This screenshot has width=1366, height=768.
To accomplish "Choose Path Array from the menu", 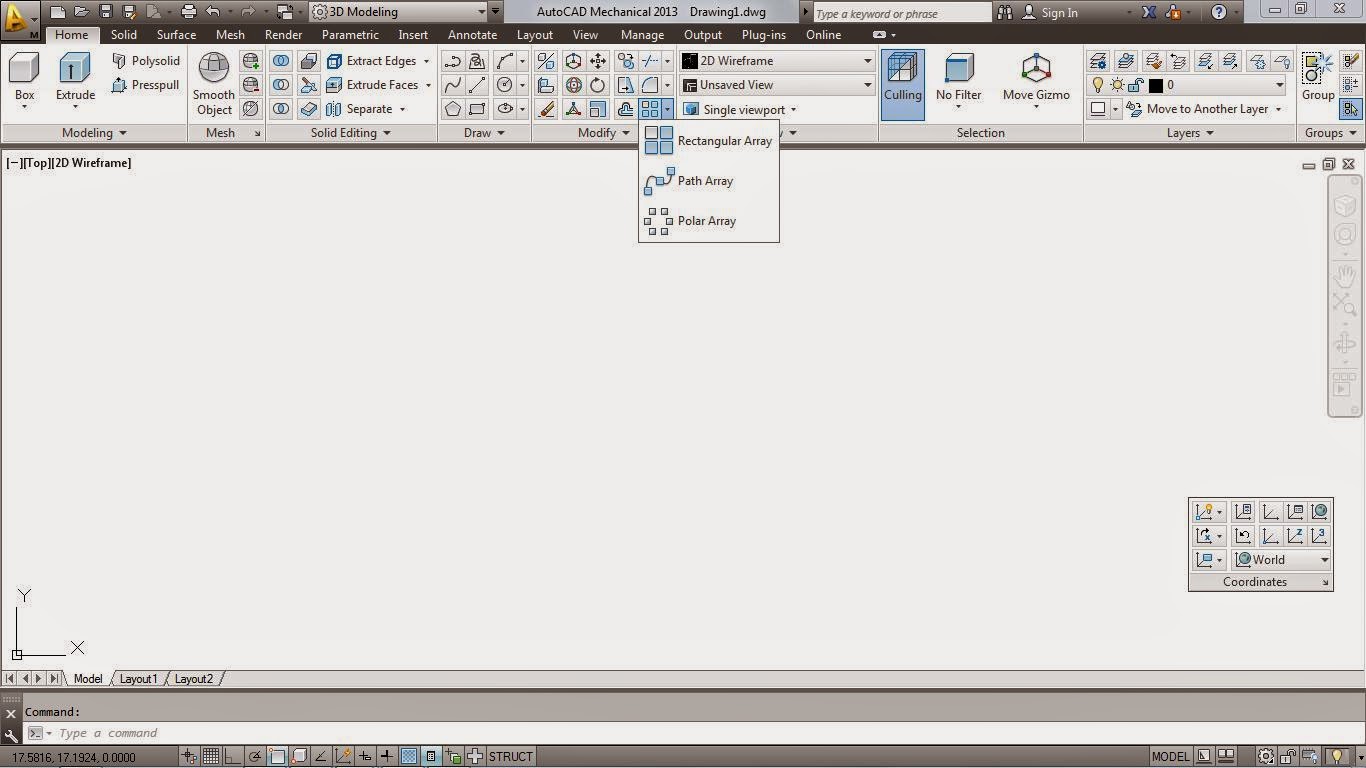I will (708, 181).
